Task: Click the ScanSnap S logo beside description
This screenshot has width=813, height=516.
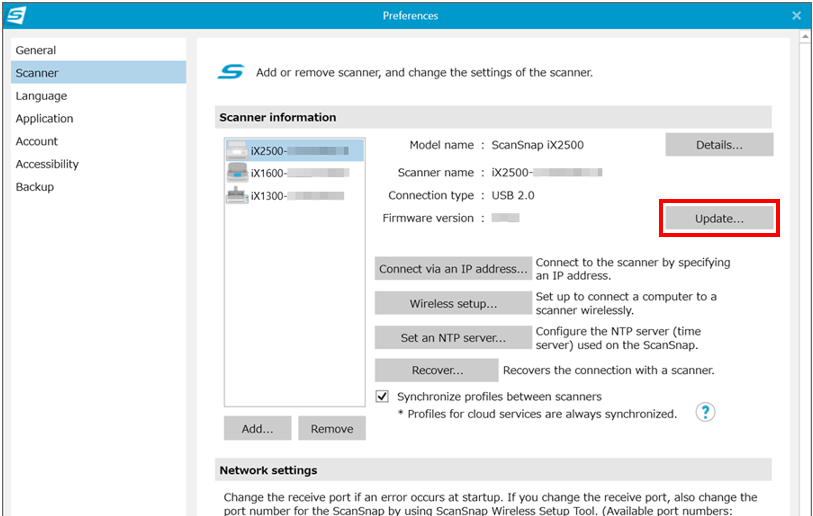Action: coord(231,72)
